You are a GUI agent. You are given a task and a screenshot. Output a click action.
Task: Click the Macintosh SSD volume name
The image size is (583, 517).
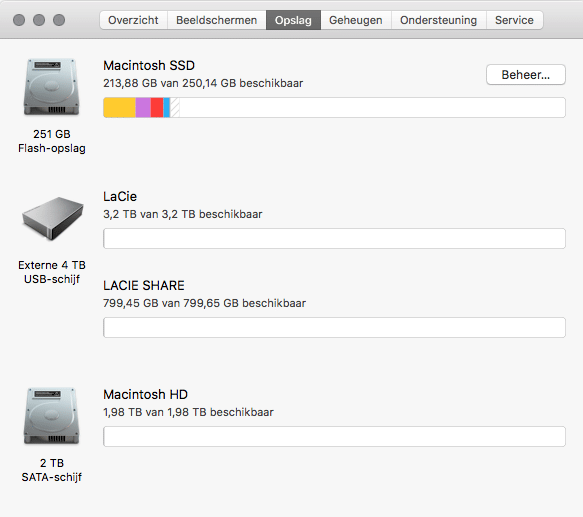pos(149,65)
